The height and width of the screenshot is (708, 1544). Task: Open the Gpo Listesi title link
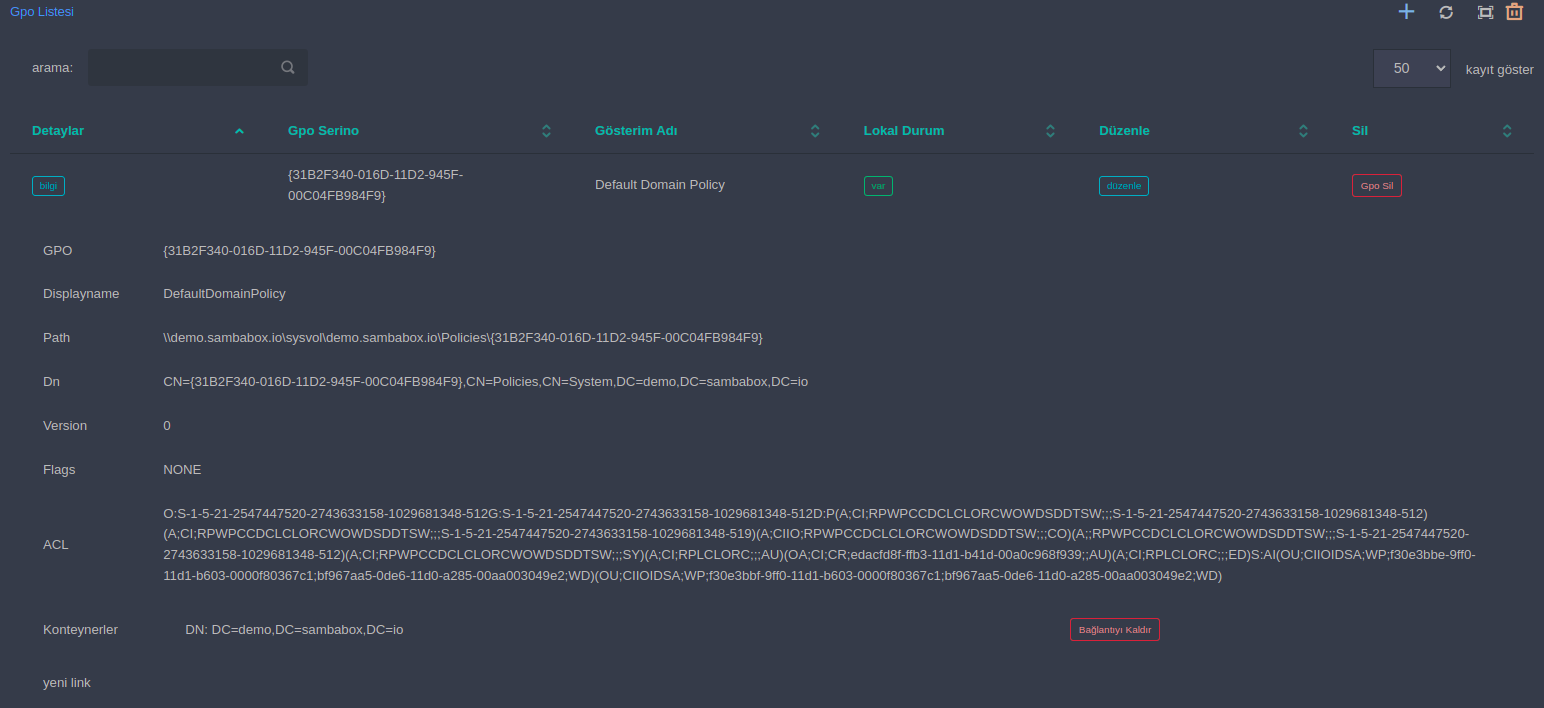[x=42, y=12]
